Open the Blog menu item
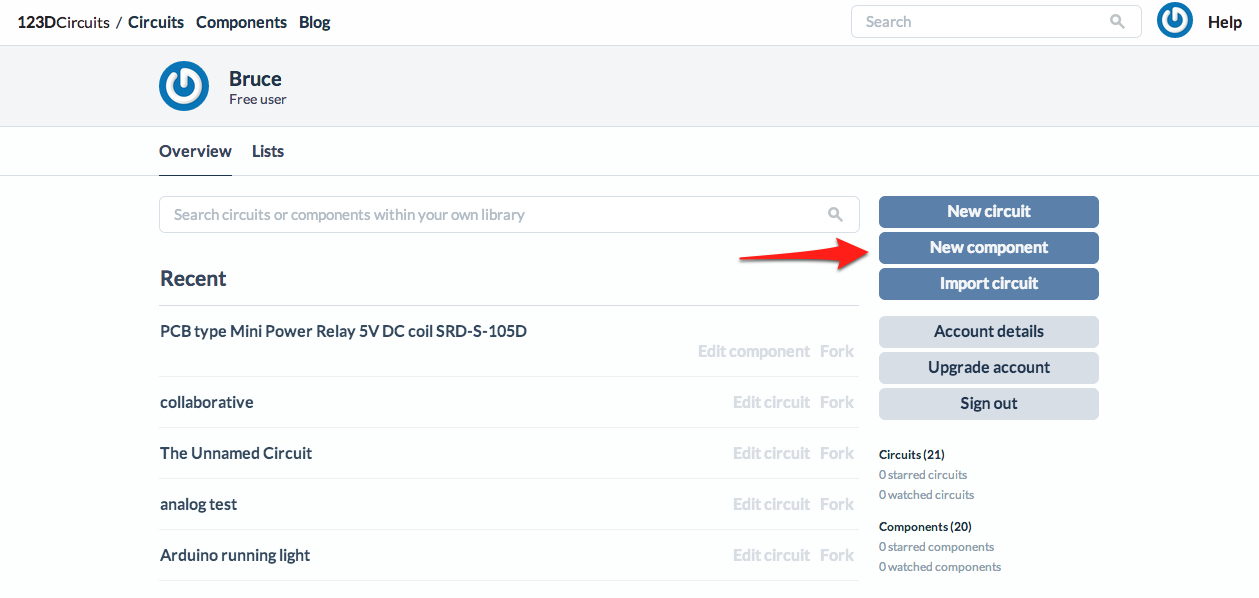 pyautogui.click(x=315, y=22)
